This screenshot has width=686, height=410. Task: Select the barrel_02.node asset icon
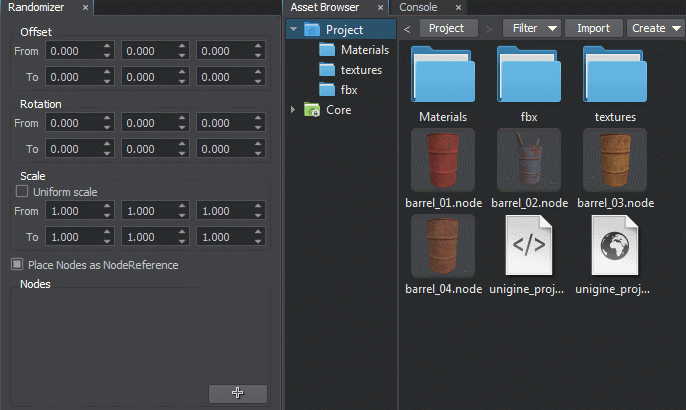click(529, 160)
